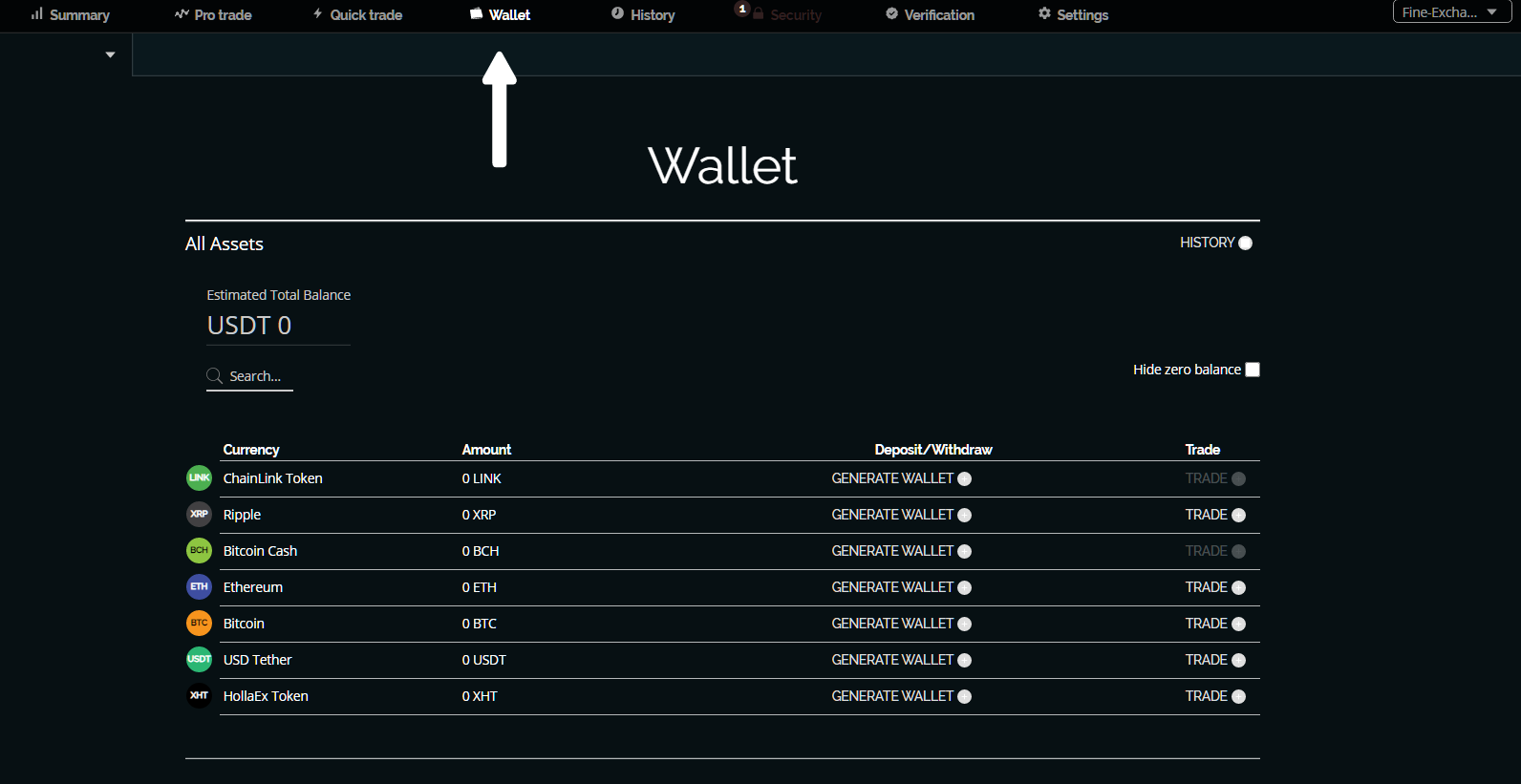Click the 'HollaEx Token' currency name
The height and width of the screenshot is (784, 1521).
[266, 696]
